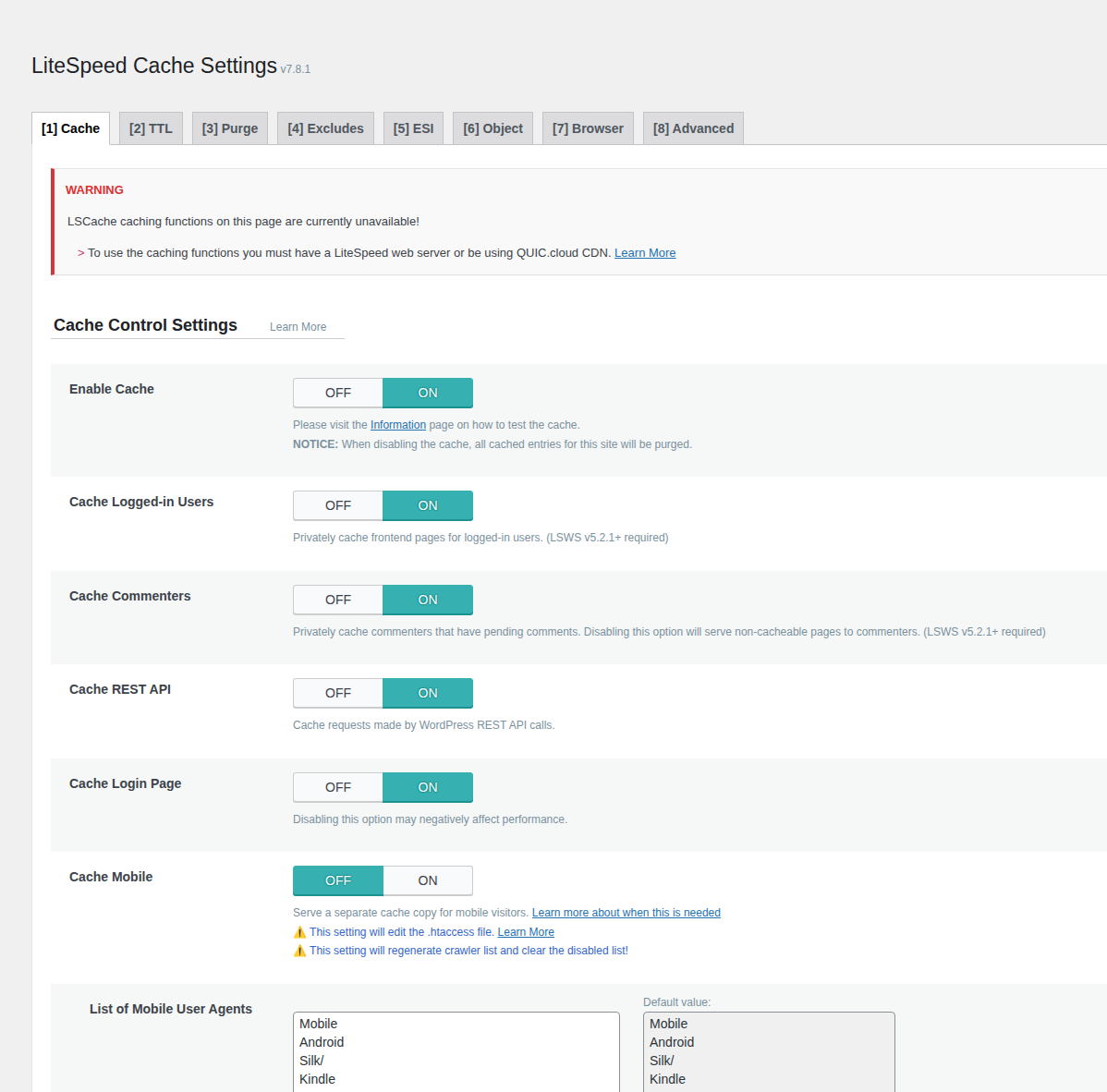Viewport: 1107px width, 1092px height.
Task: Click 'Cache requests made by WordPress REST API' text
Action: [x=423, y=725]
